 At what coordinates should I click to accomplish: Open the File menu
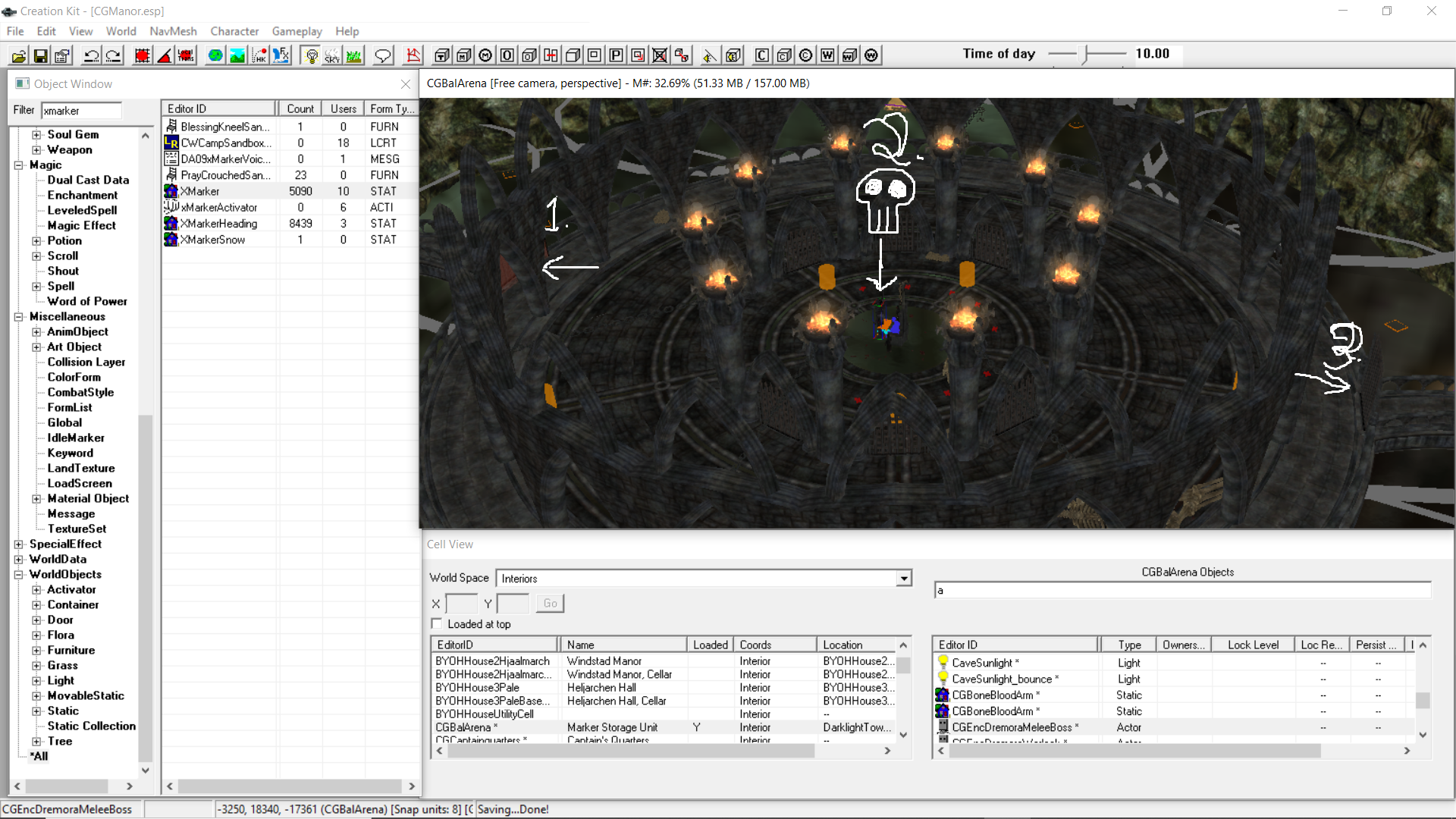coord(15,31)
